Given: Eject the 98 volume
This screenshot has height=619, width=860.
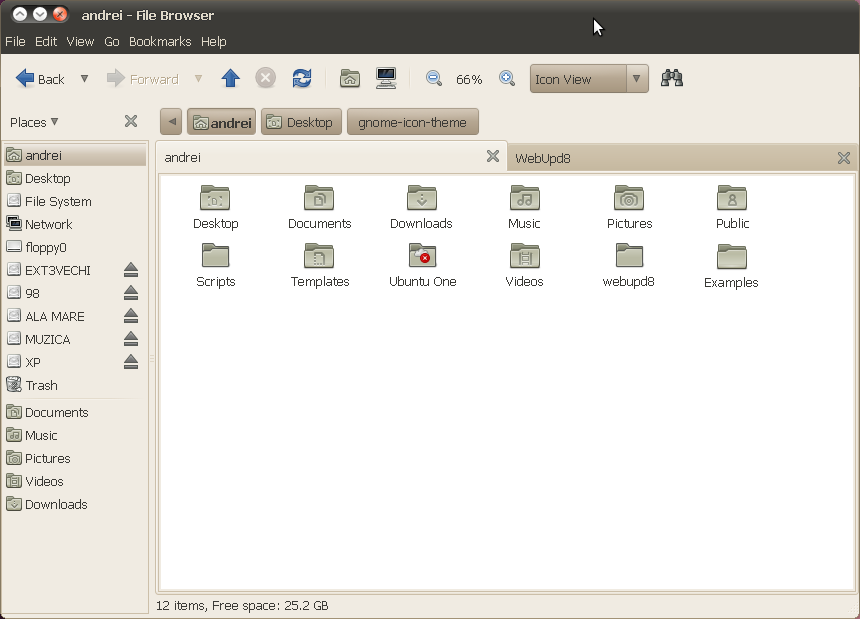Looking at the screenshot, I should tap(131, 293).
